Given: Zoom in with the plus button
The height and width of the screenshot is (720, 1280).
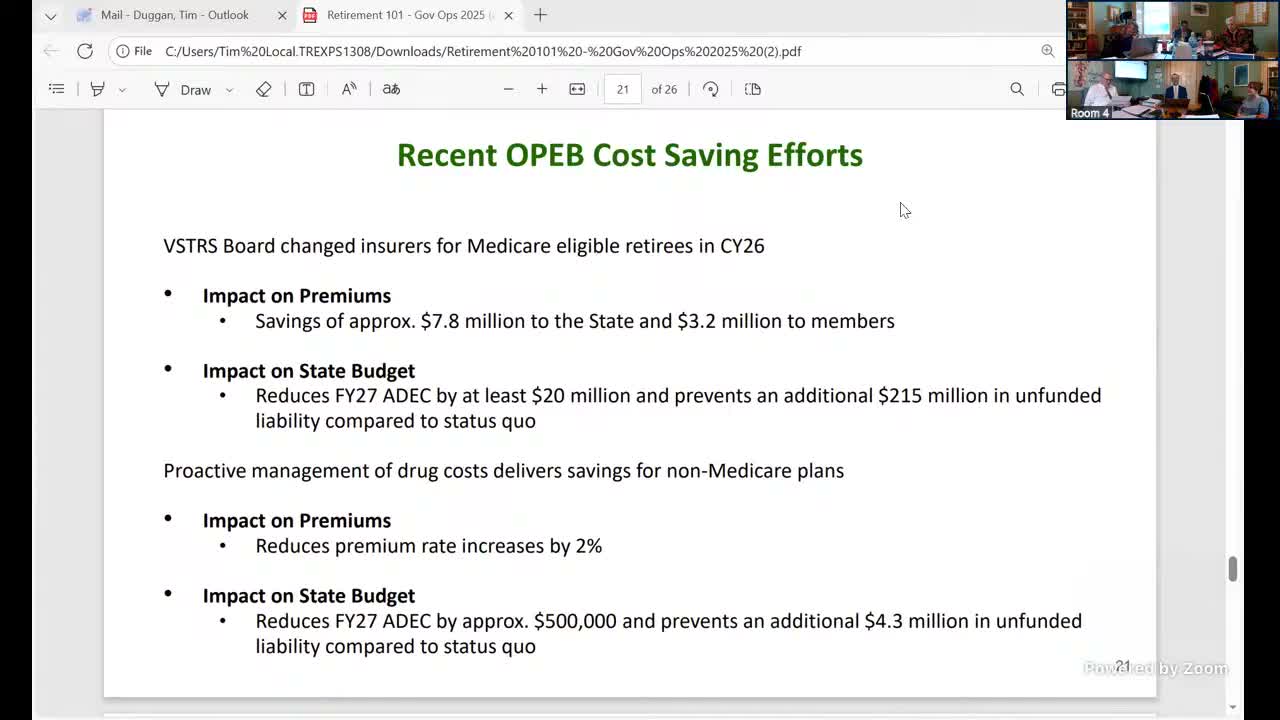Looking at the screenshot, I should coord(542,89).
